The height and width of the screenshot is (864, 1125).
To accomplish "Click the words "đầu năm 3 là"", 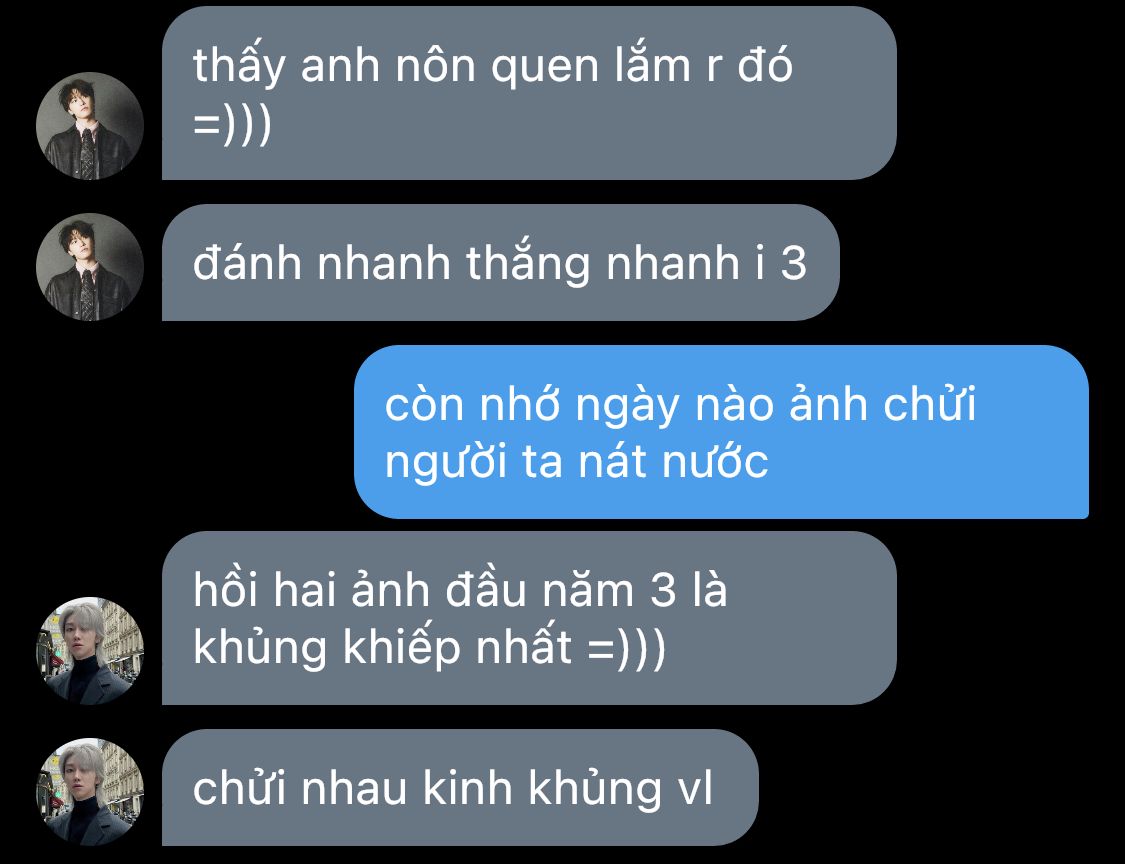I will (586, 591).
